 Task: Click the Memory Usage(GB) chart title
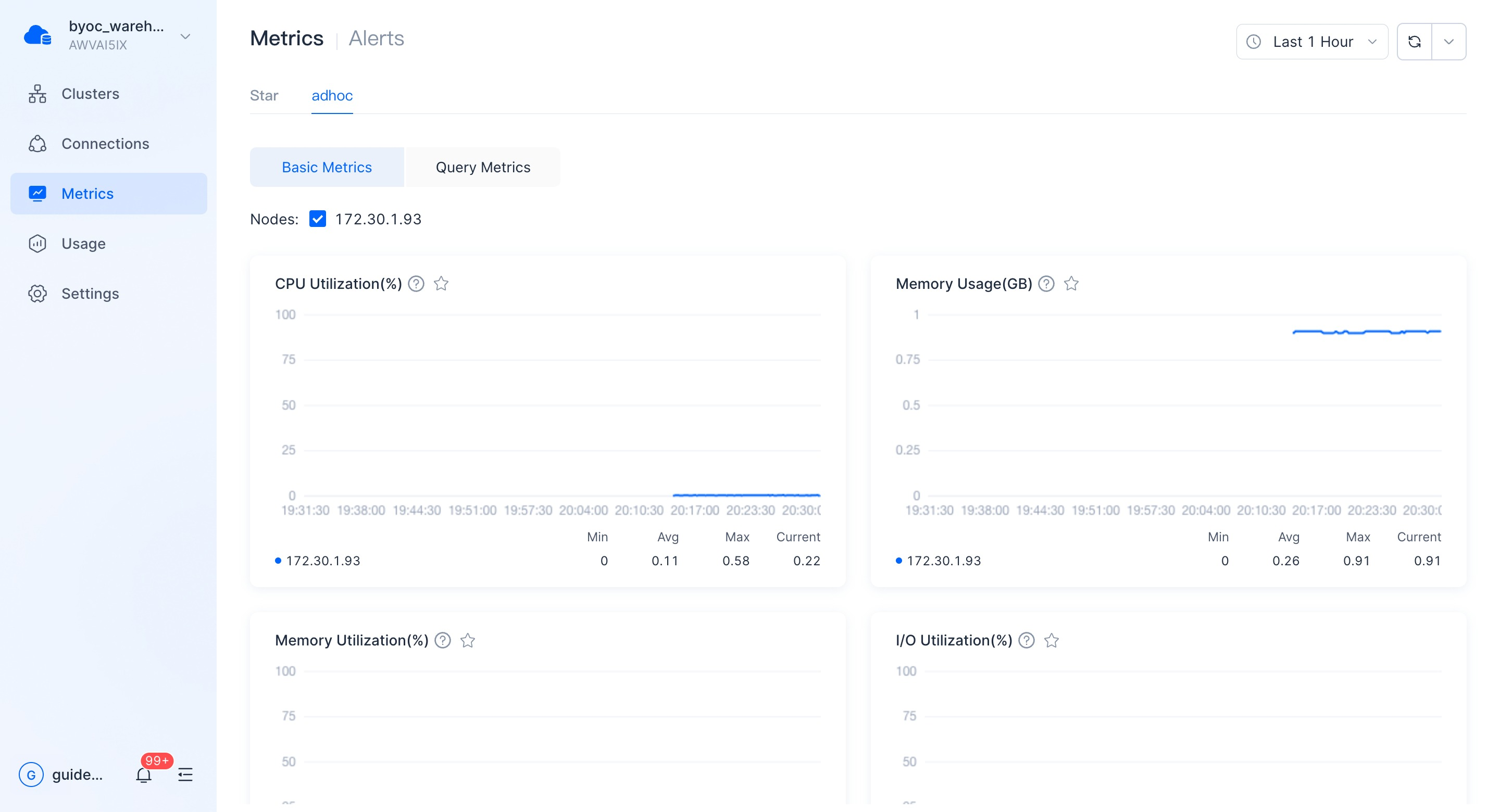(964, 284)
